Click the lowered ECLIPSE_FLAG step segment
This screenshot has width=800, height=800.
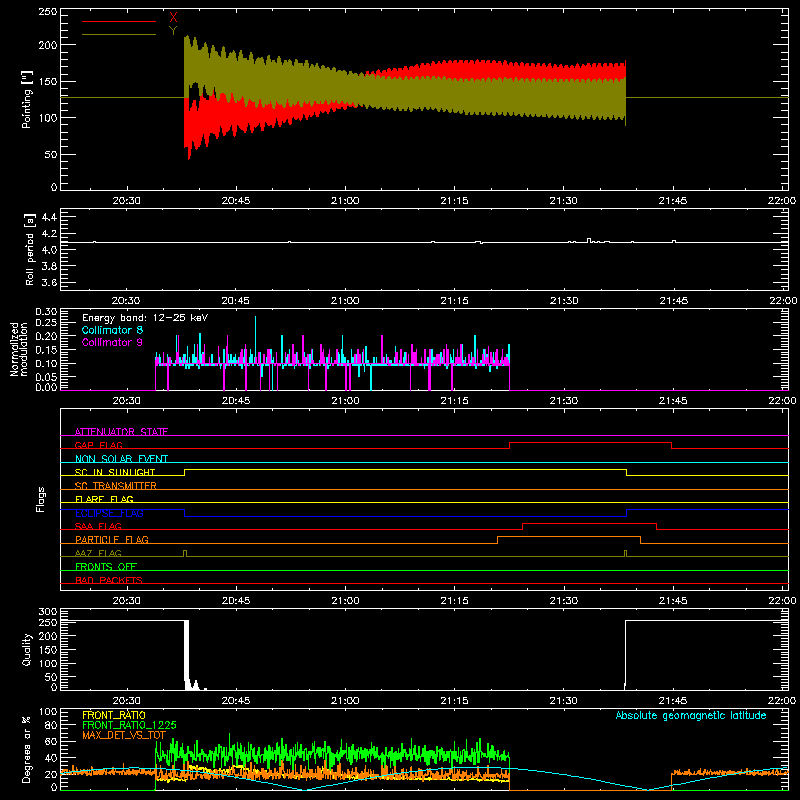[x=405, y=516]
